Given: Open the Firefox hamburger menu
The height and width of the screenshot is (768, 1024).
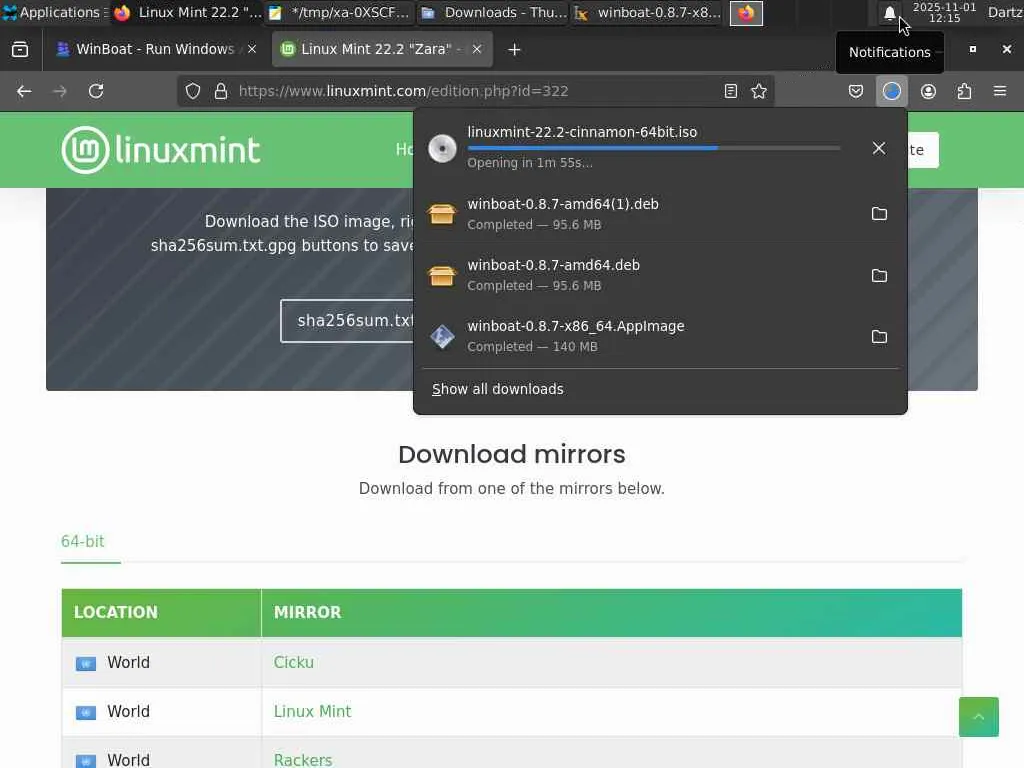Looking at the screenshot, I should [1000, 91].
